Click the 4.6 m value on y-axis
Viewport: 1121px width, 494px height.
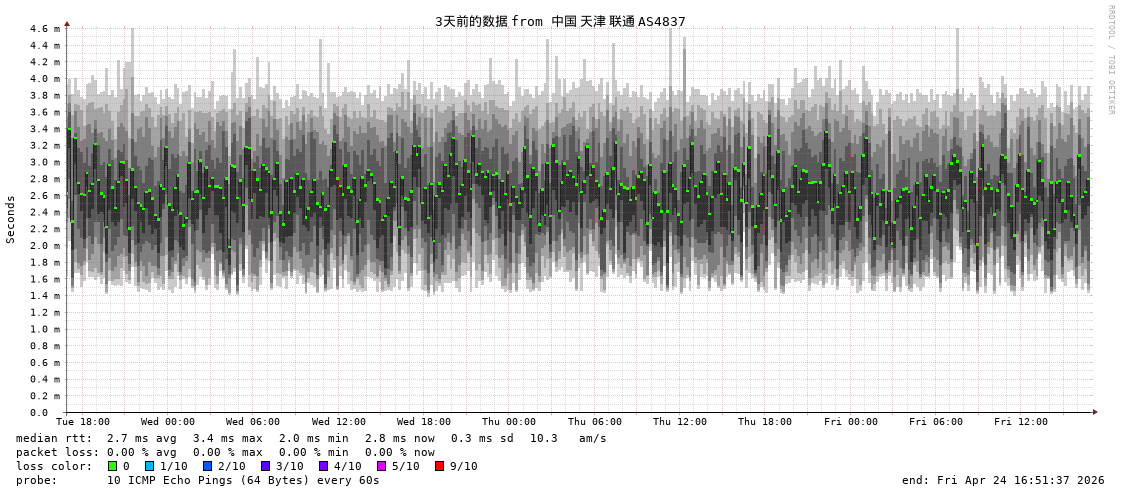coord(45,29)
